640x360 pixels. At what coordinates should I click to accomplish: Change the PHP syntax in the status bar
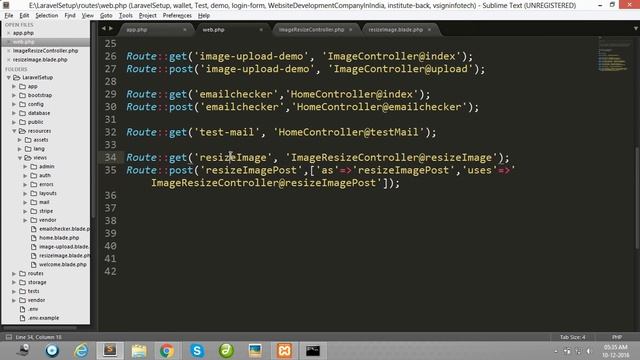tap(617, 337)
